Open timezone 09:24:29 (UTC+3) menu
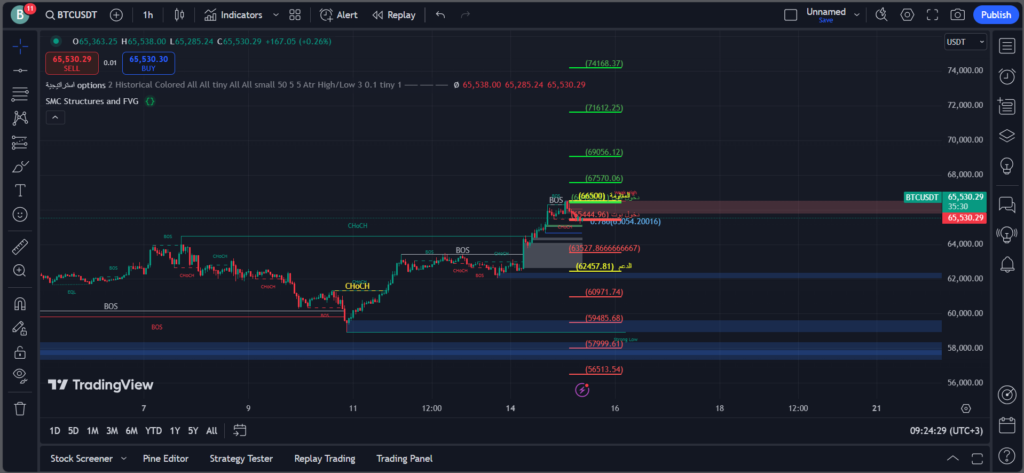 point(946,431)
